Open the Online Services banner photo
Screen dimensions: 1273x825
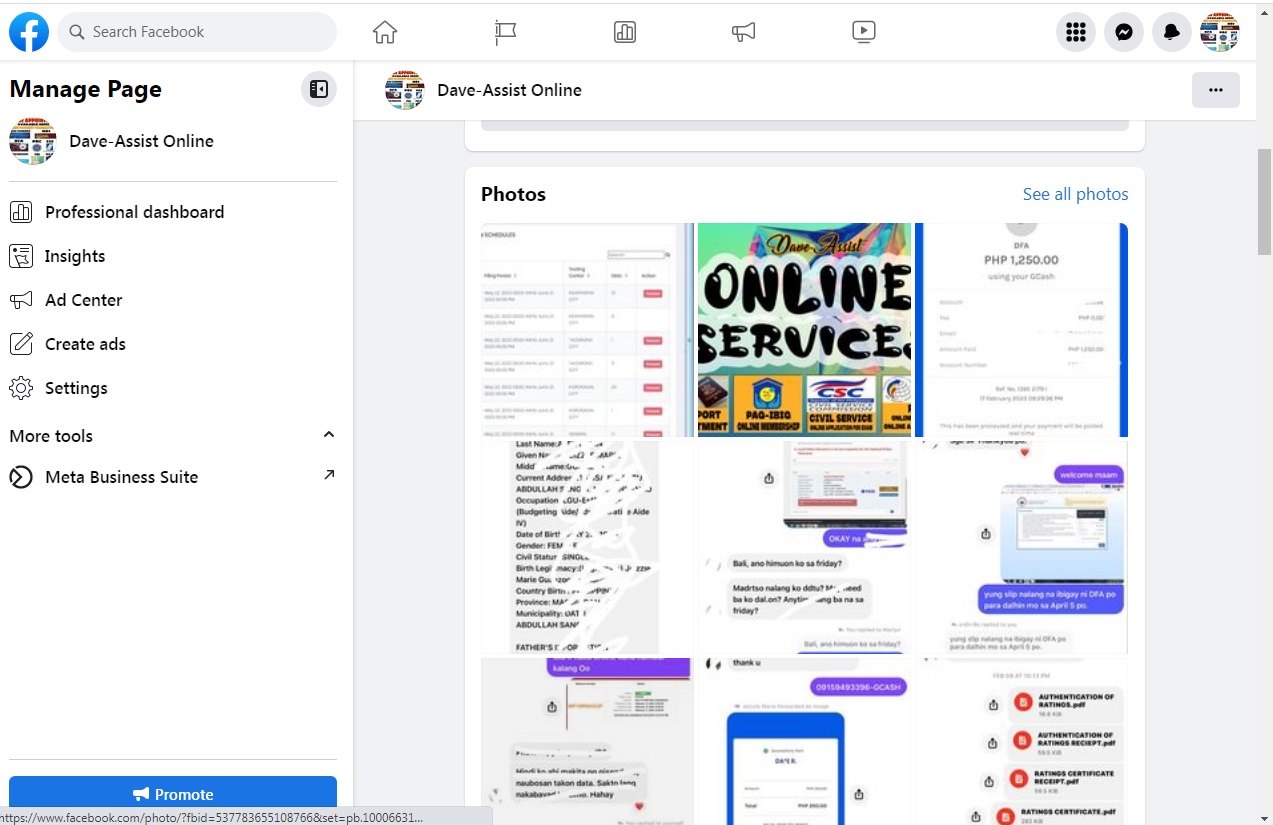[804, 330]
